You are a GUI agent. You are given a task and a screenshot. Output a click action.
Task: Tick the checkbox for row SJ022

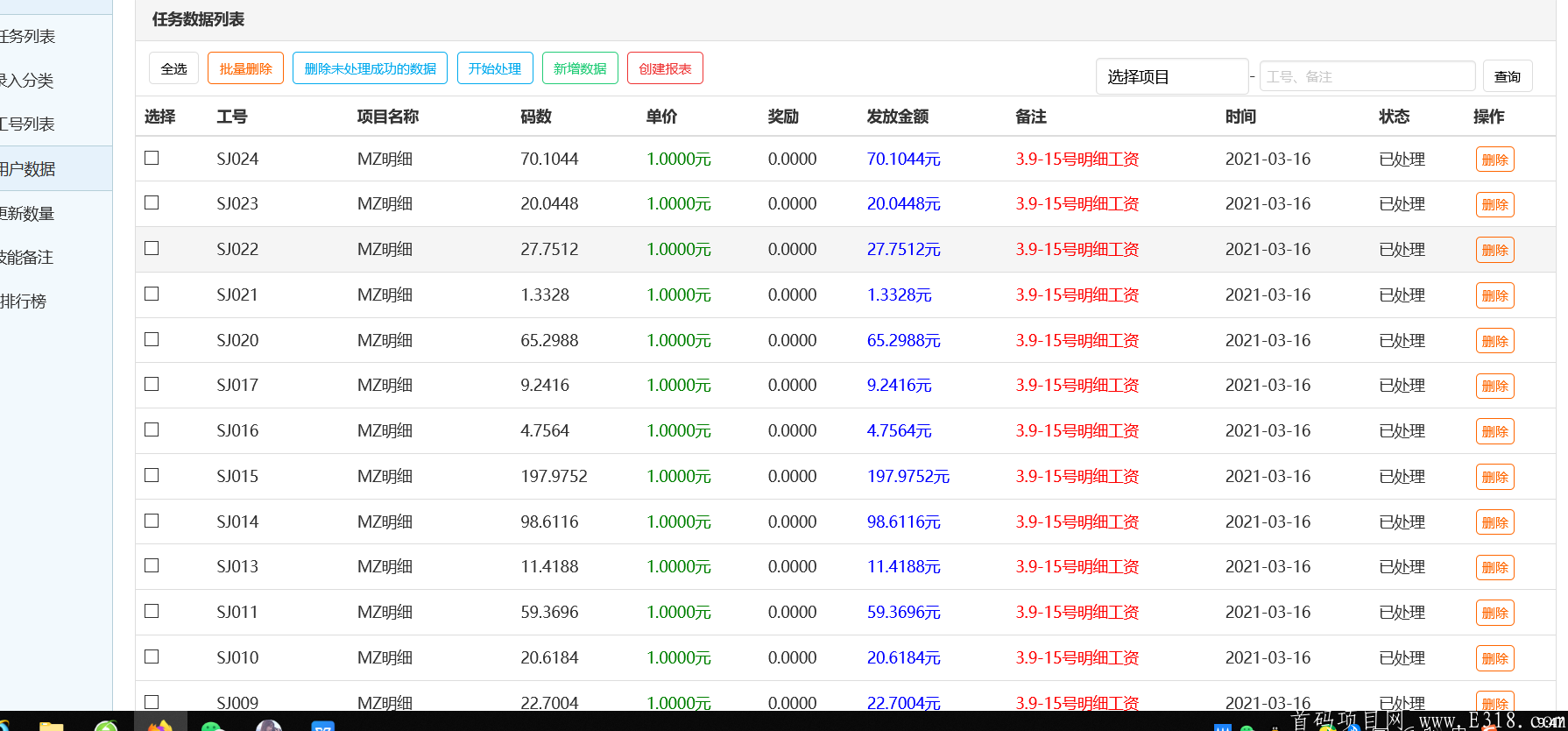(152, 248)
